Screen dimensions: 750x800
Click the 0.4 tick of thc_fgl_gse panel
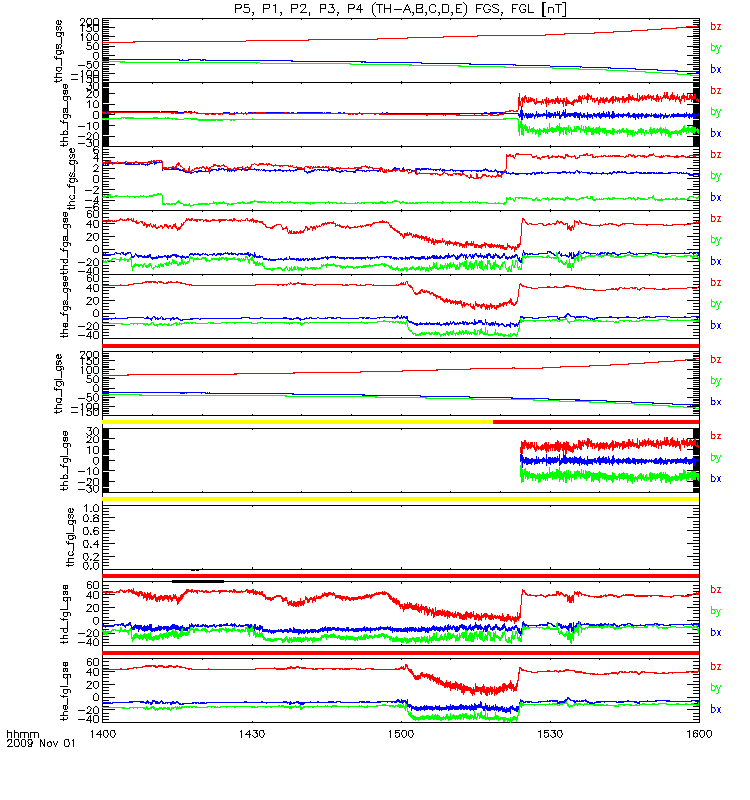click(91, 544)
